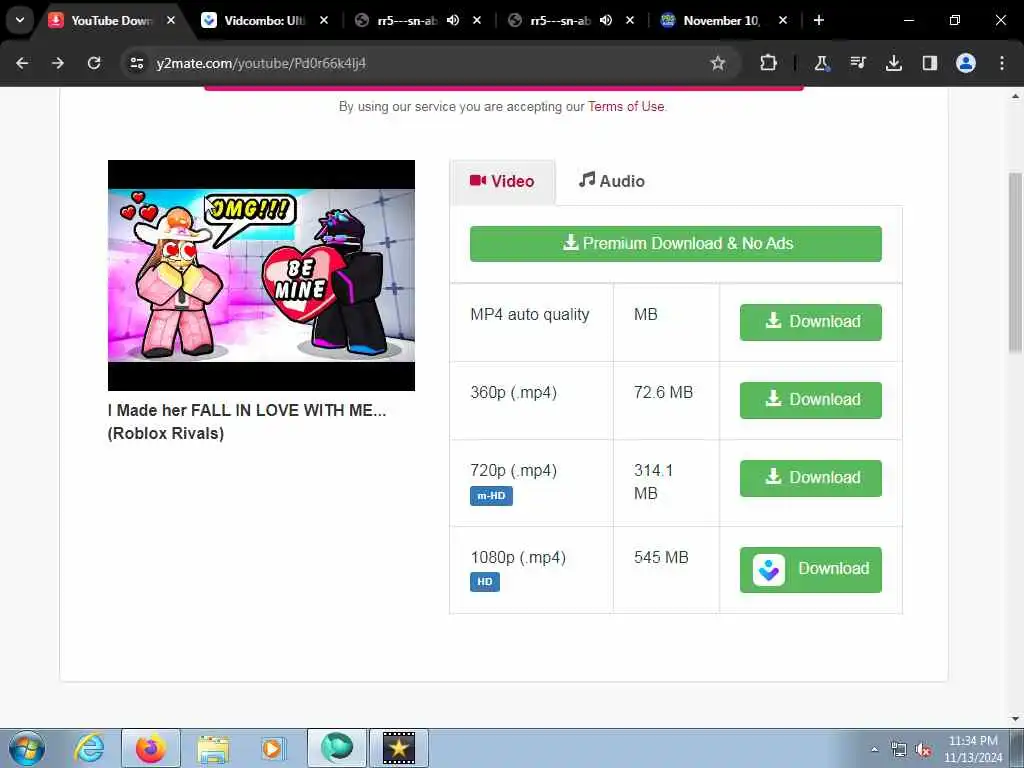The height and width of the screenshot is (768, 1024).
Task: Open the Extensions puzzle icon
Action: (769, 63)
